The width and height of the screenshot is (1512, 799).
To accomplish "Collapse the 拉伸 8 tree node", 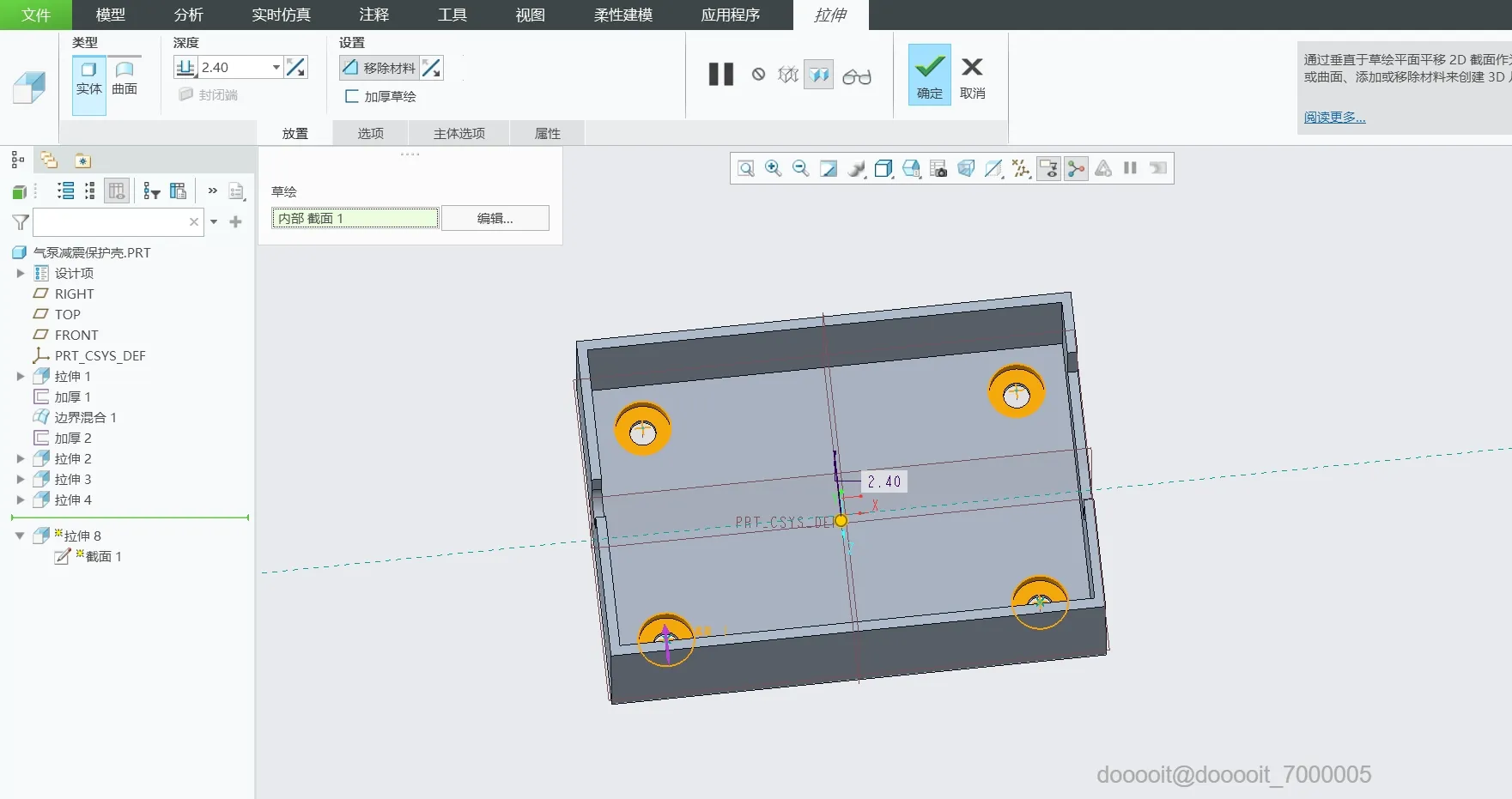I will (20, 536).
